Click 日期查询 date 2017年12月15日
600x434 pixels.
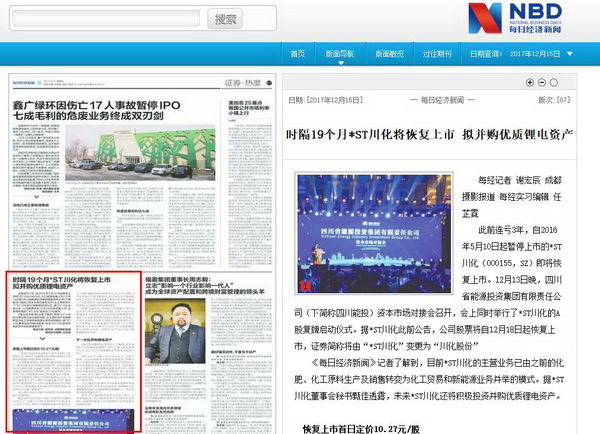click(x=535, y=54)
